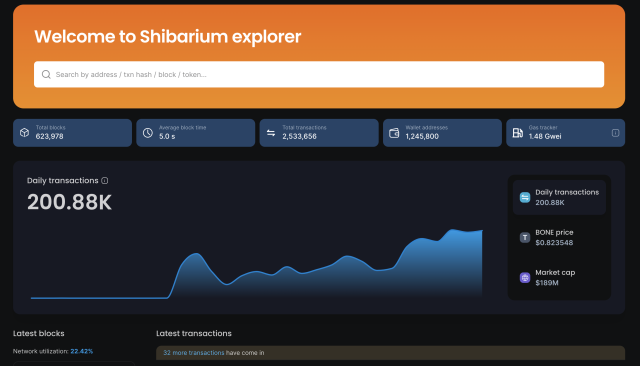
Task: Open the Gas tracker info icon
Action: [616, 133]
